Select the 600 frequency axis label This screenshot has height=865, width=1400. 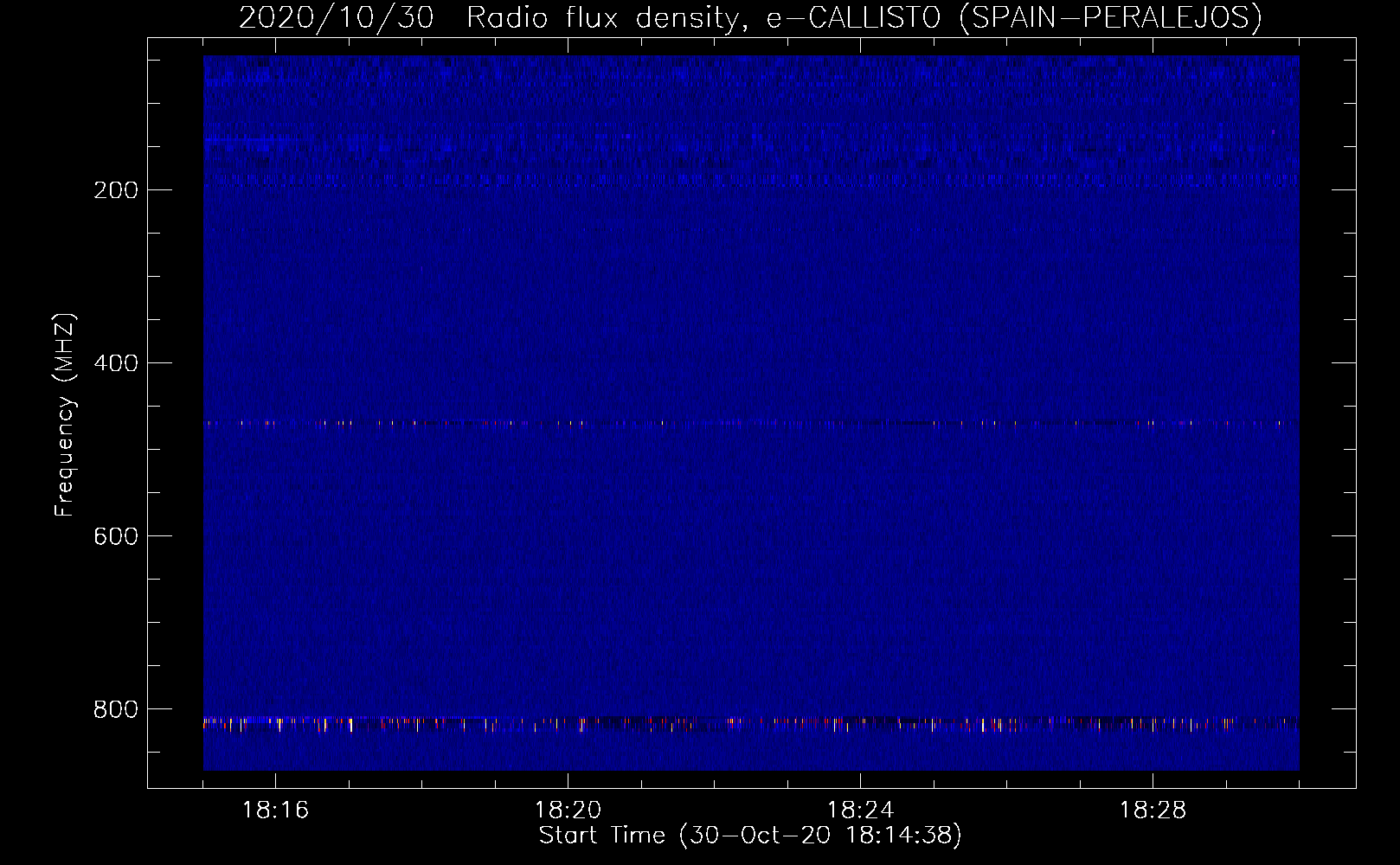pyautogui.click(x=116, y=536)
